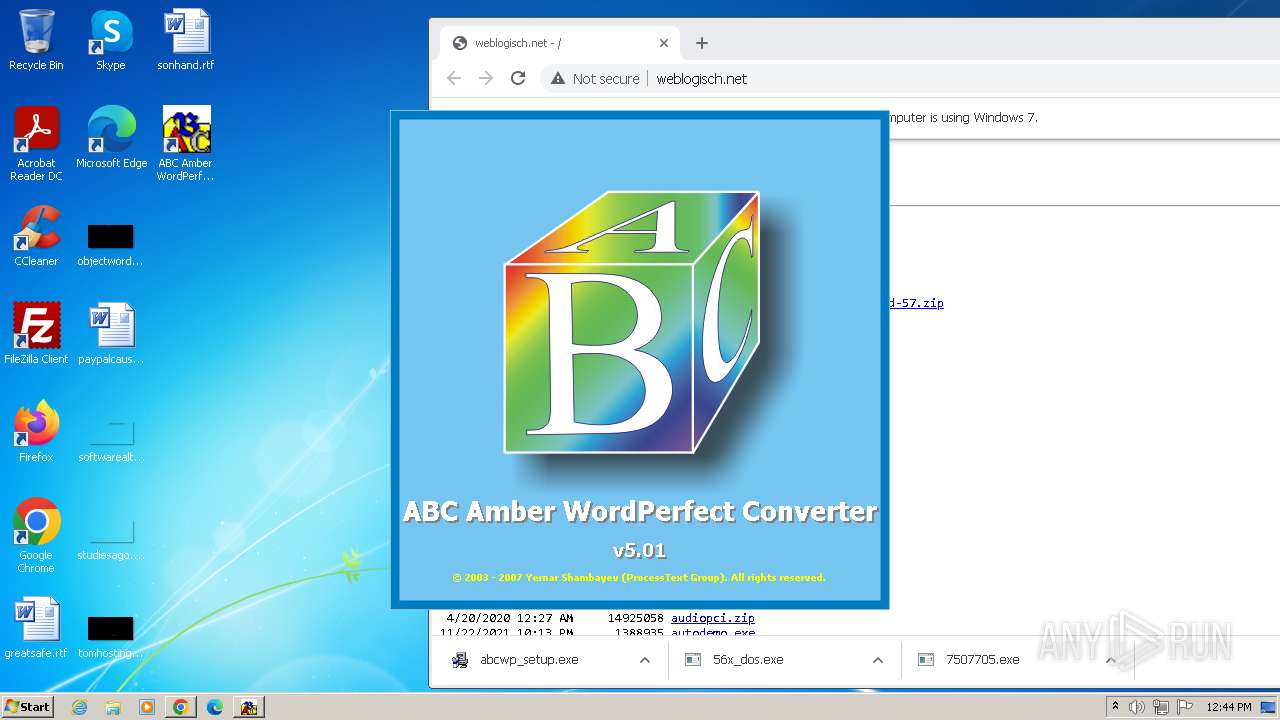The image size is (1280, 720).
Task: Open the network tray icon
Action: pyautogui.click(x=1160, y=707)
